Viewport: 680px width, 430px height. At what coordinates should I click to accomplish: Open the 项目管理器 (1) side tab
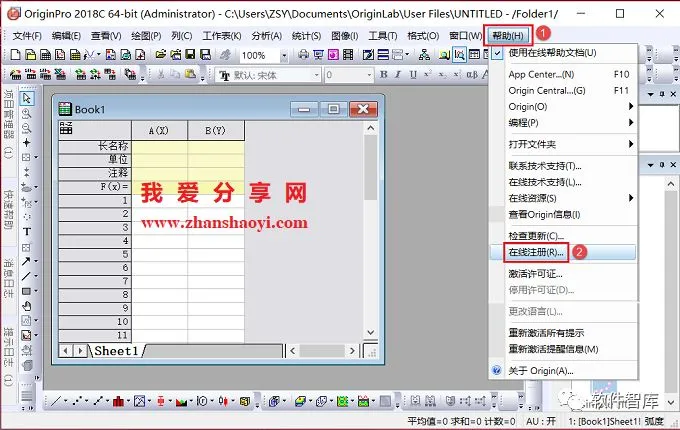8,123
